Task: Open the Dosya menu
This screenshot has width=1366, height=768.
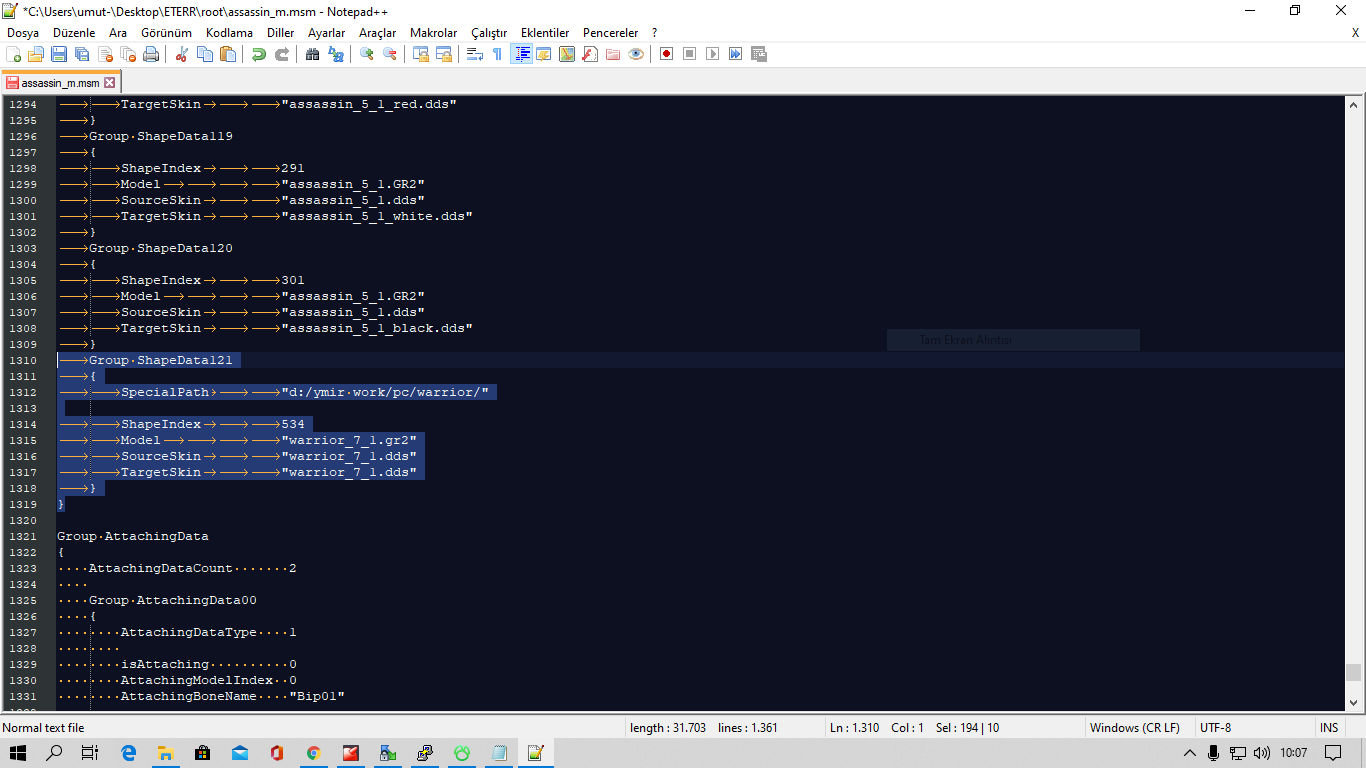Action: click(23, 33)
